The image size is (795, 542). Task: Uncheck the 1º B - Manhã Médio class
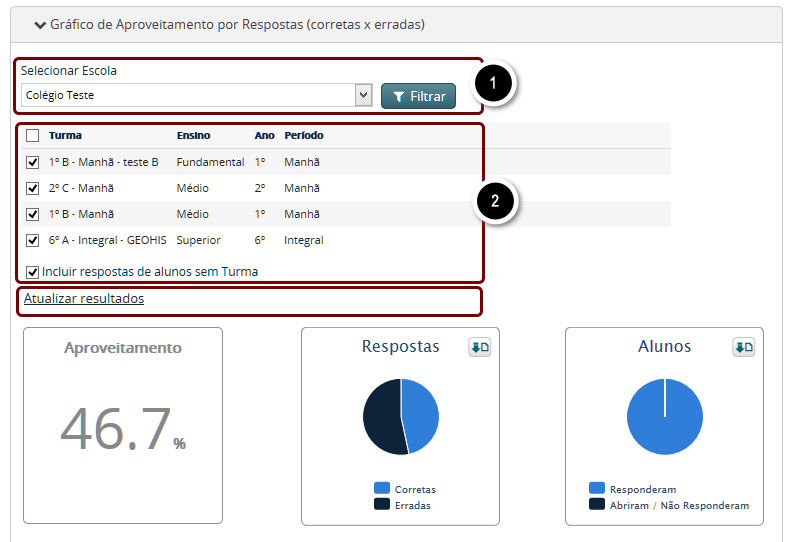point(33,214)
